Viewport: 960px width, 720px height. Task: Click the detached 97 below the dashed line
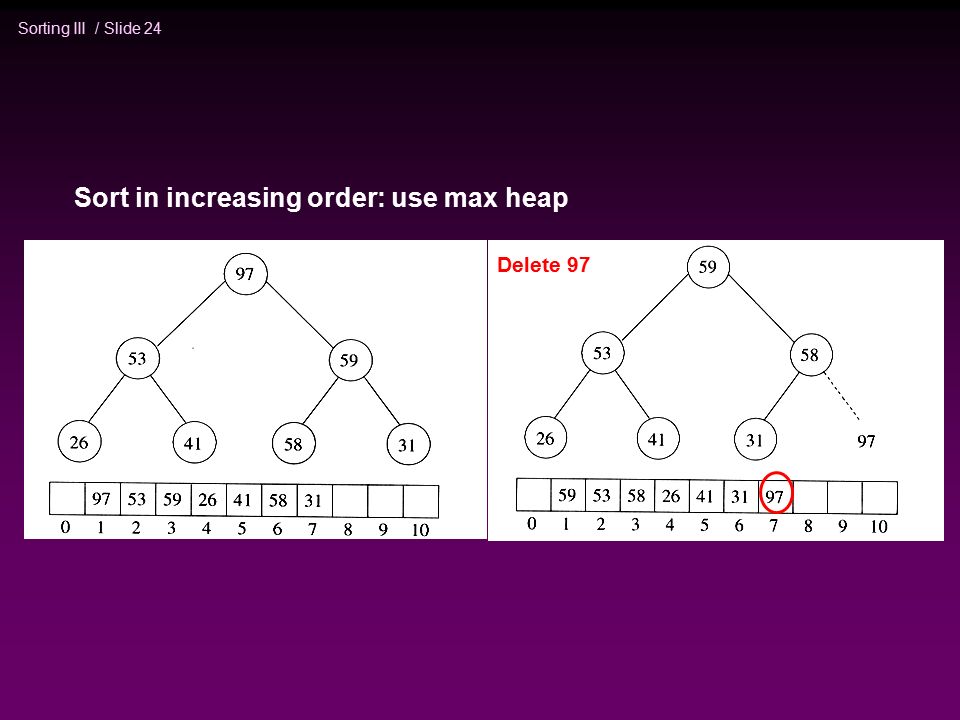pos(866,441)
